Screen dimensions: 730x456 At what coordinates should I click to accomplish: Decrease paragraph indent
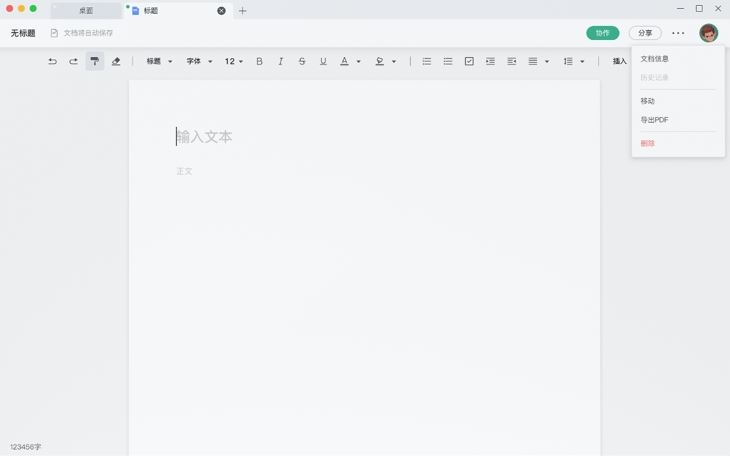pyautogui.click(x=512, y=61)
